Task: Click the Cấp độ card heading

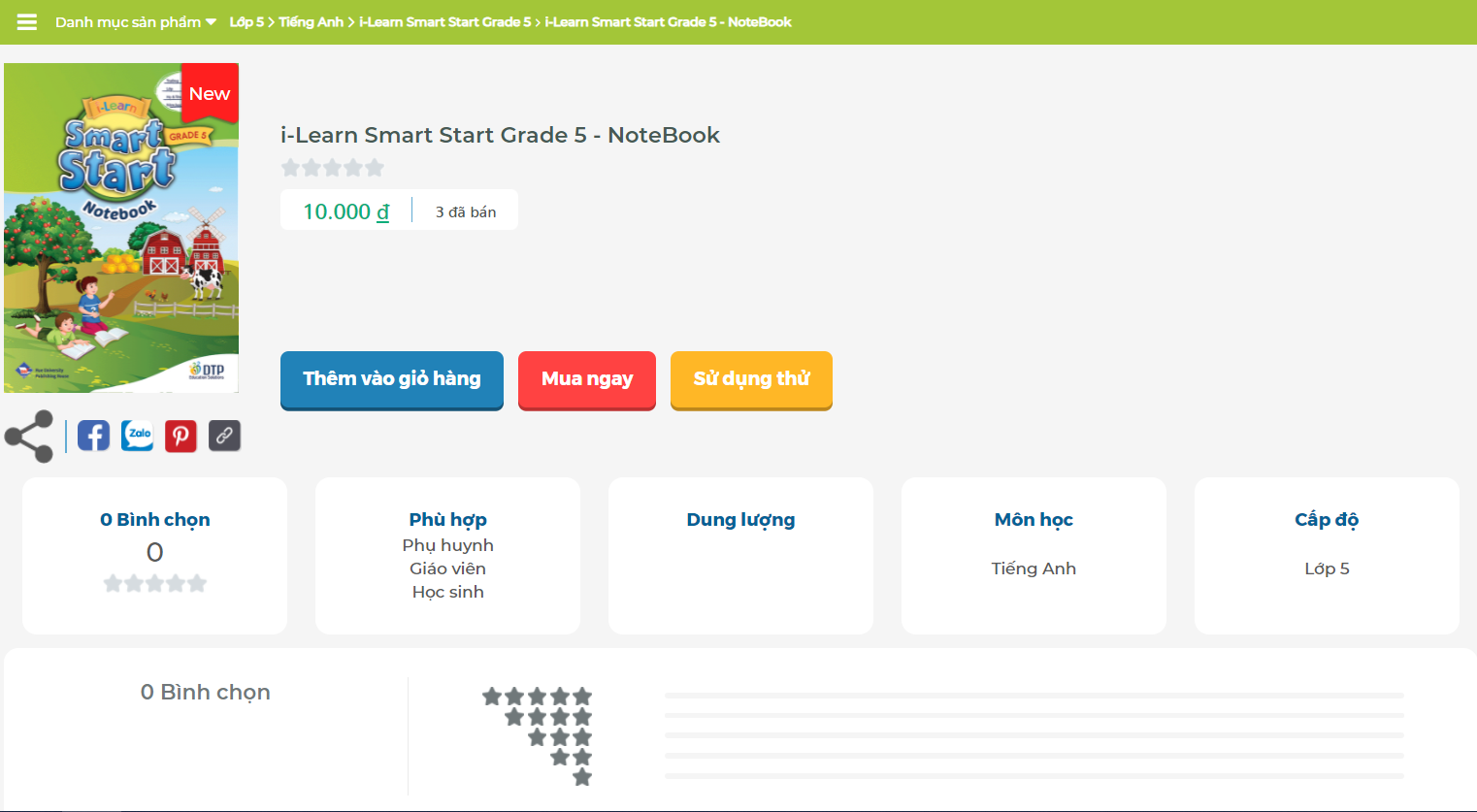Action: pos(1327,519)
